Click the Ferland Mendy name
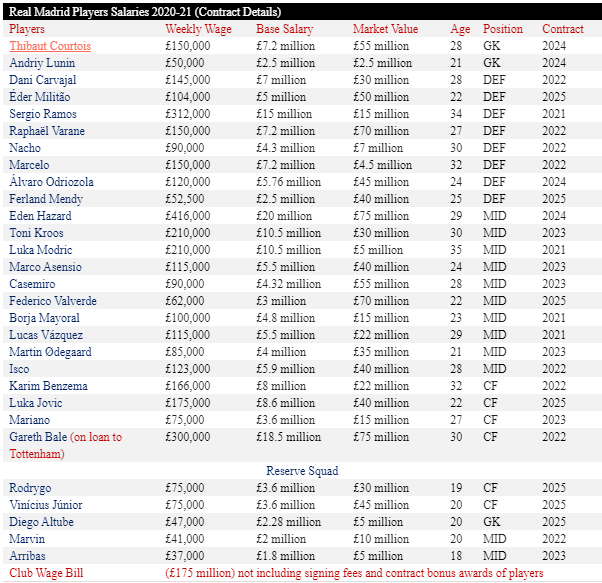The height and width of the screenshot is (583, 602). pos(46,199)
